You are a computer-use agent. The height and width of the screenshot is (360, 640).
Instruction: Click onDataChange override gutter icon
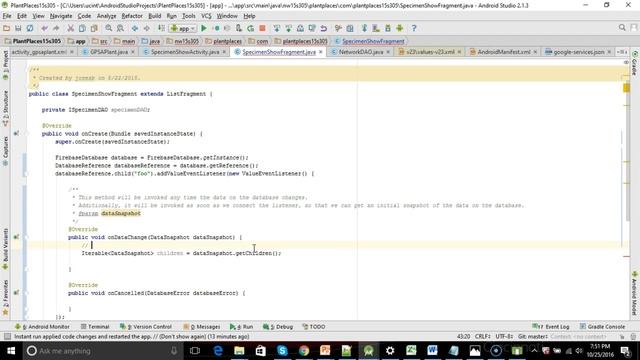(16, 237)
